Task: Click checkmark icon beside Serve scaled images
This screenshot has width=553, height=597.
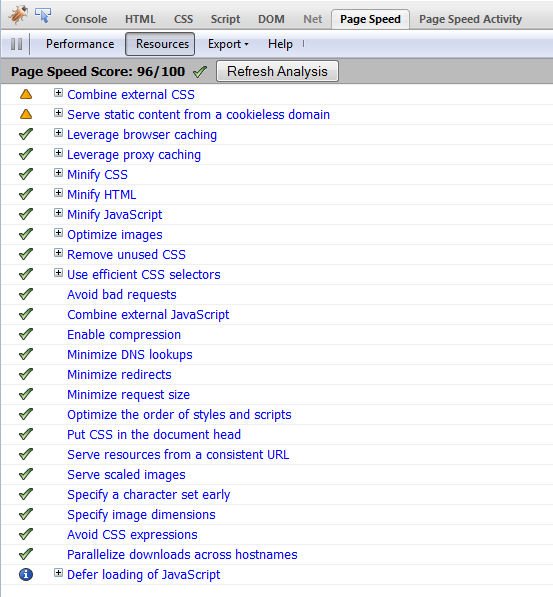Action: coord(26,474)
